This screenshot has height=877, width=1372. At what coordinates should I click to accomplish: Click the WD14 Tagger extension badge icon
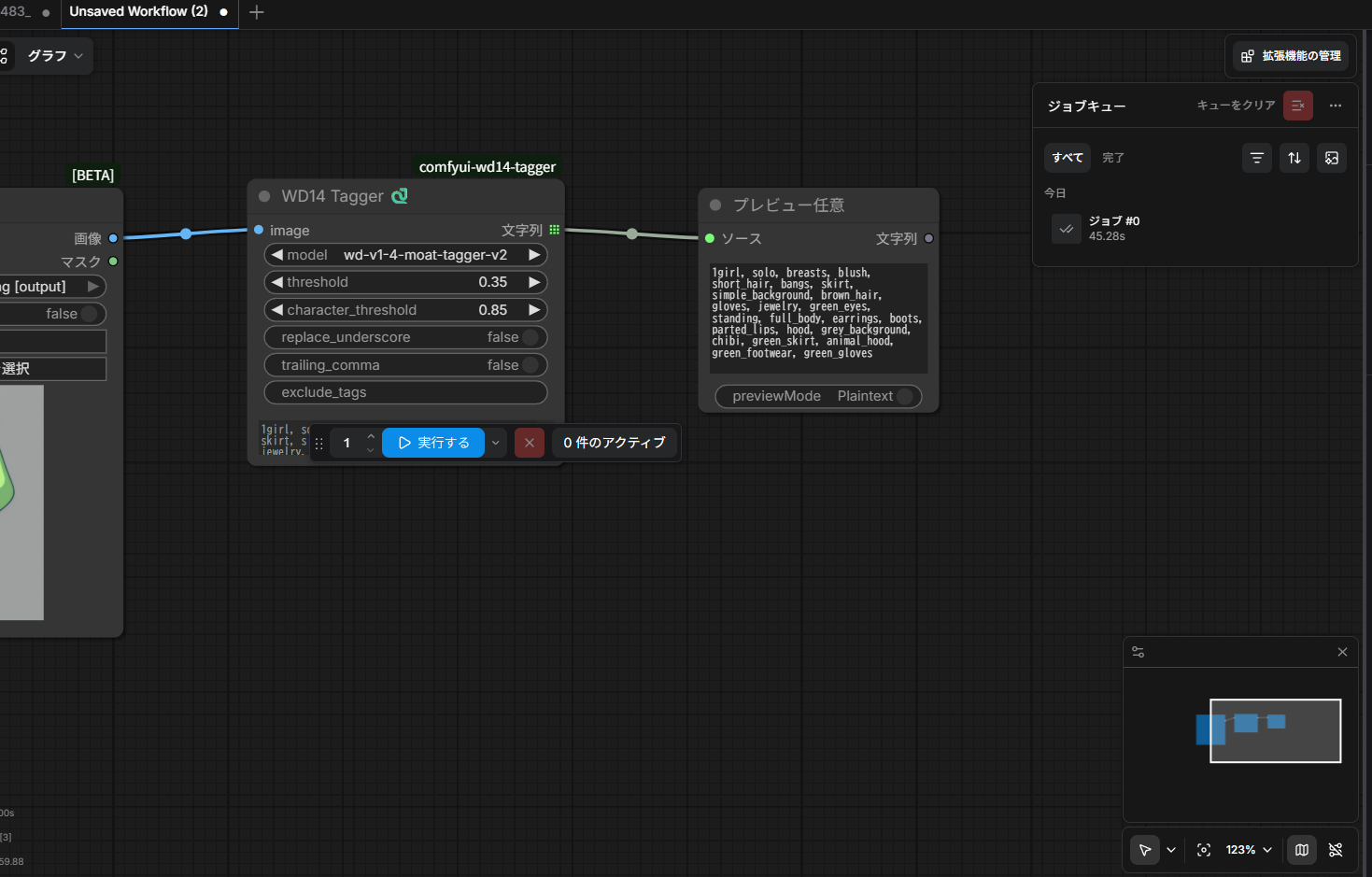click(x=400, y=196)
